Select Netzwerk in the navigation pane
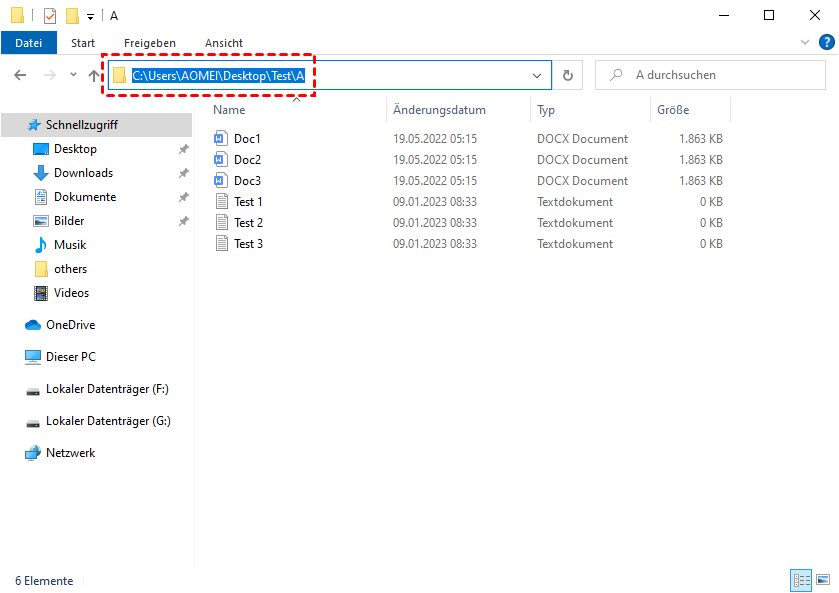The width and height of the screenshot is (839, 593). (x=70, y=453)
